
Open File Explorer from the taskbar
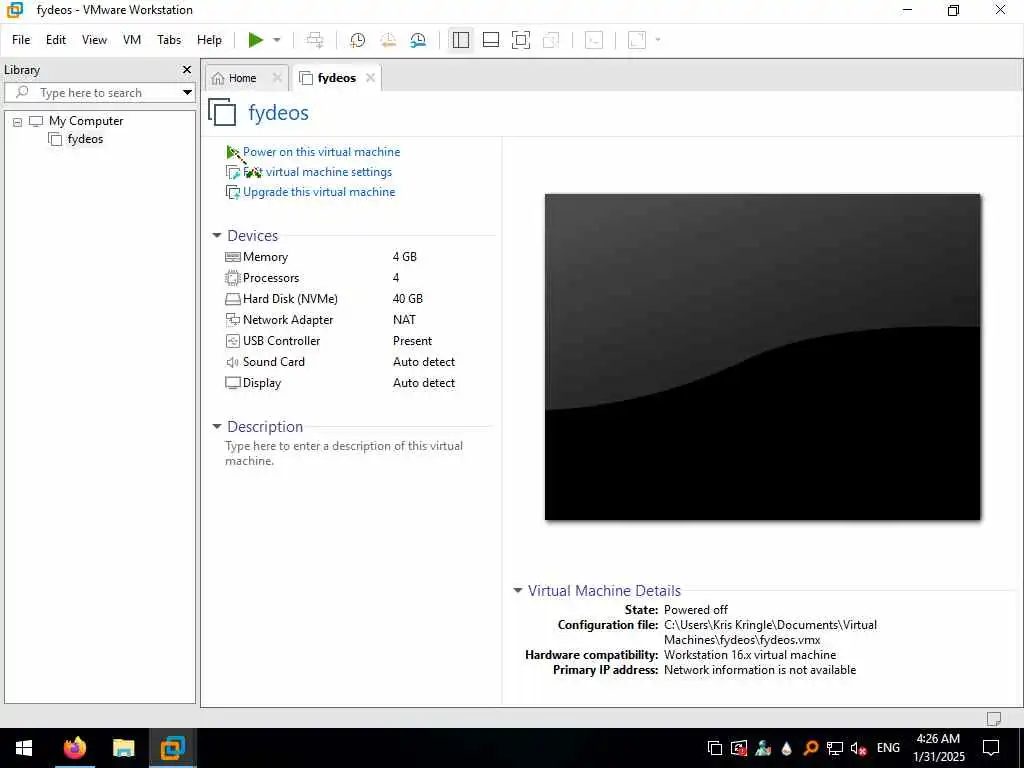(123, 748)
